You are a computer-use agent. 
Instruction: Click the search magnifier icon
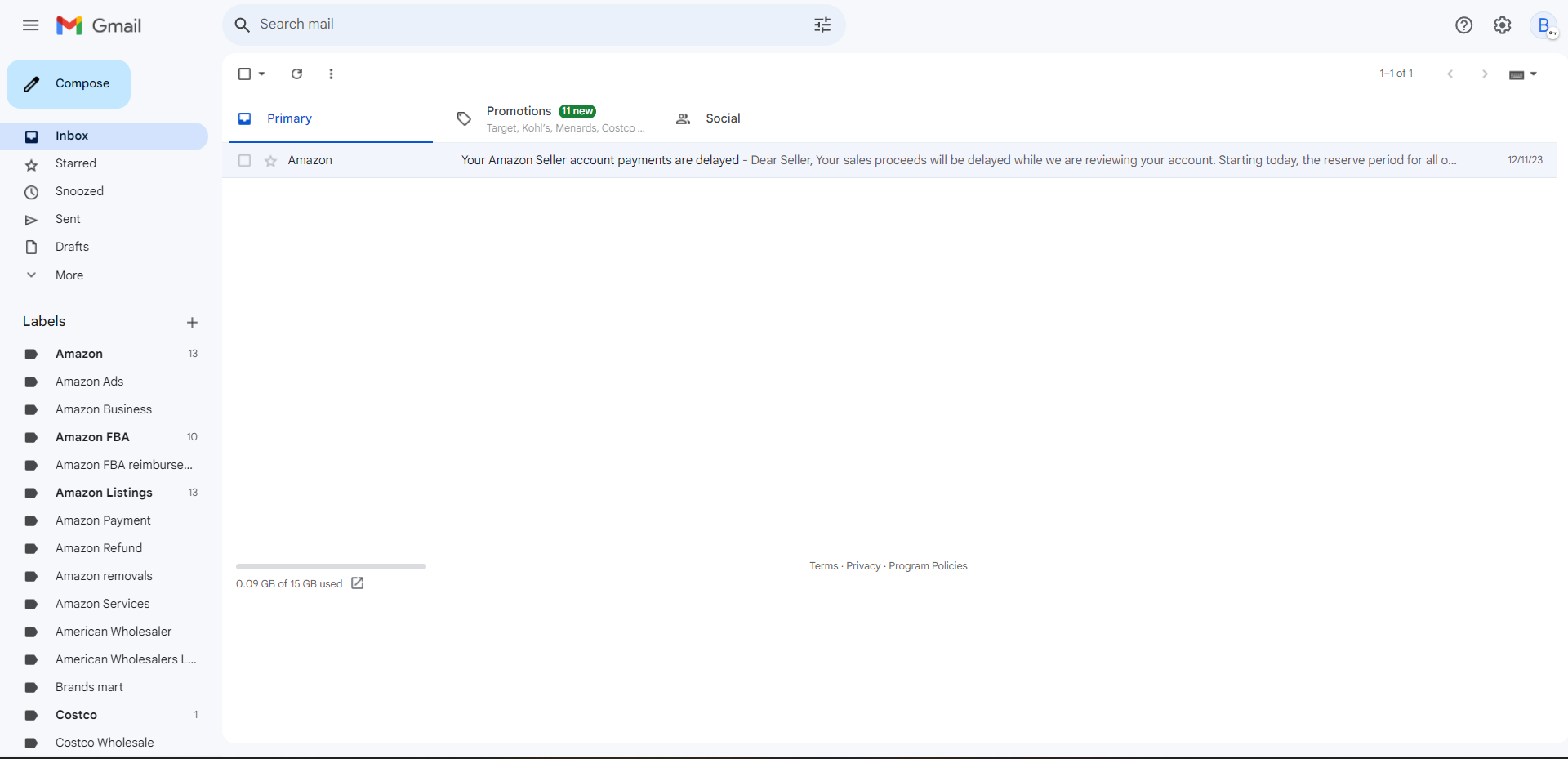point(242,25)
